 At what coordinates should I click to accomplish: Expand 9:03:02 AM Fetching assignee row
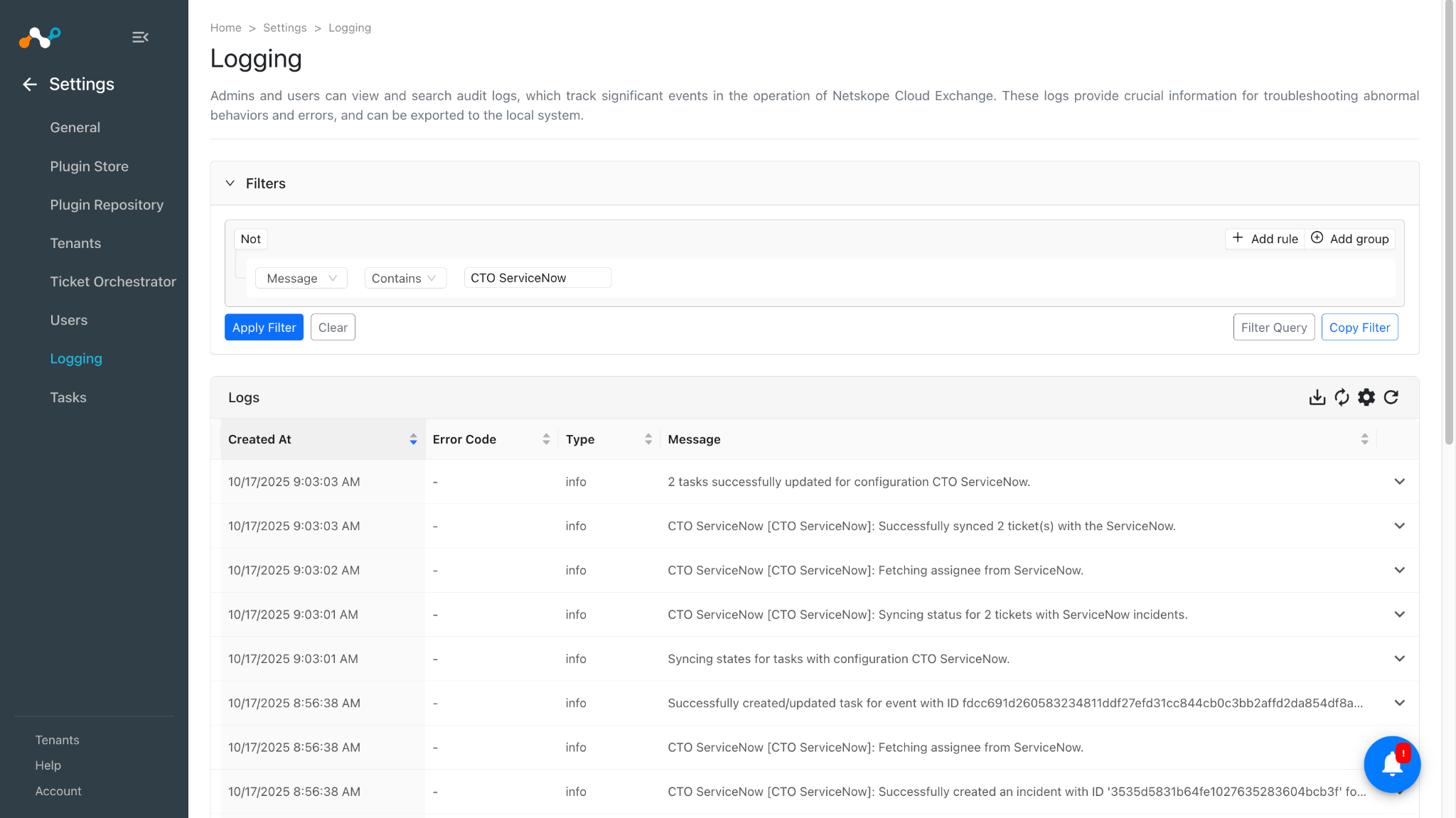(x=1399, y=570)
